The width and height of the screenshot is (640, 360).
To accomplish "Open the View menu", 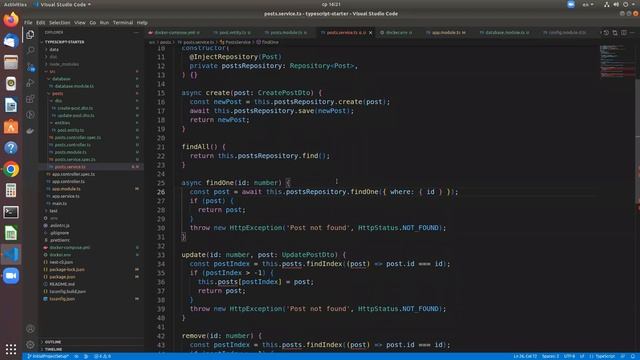I will 80,23.
